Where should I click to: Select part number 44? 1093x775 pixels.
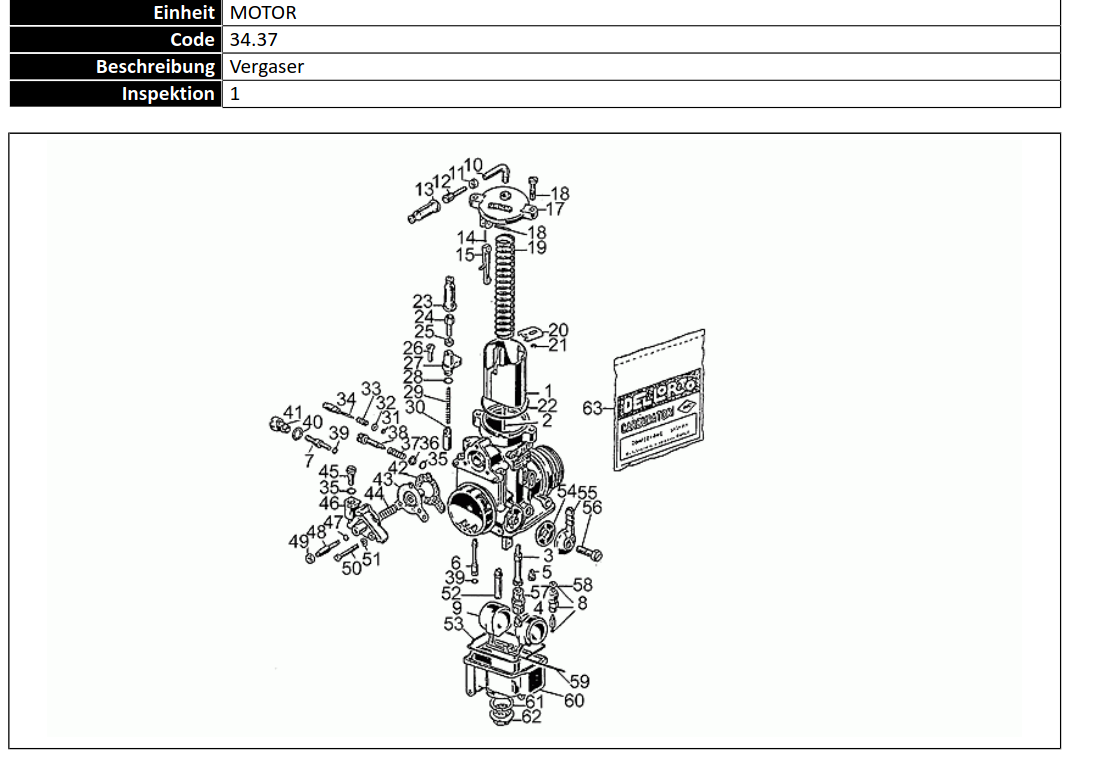click(x=374, y=494)
